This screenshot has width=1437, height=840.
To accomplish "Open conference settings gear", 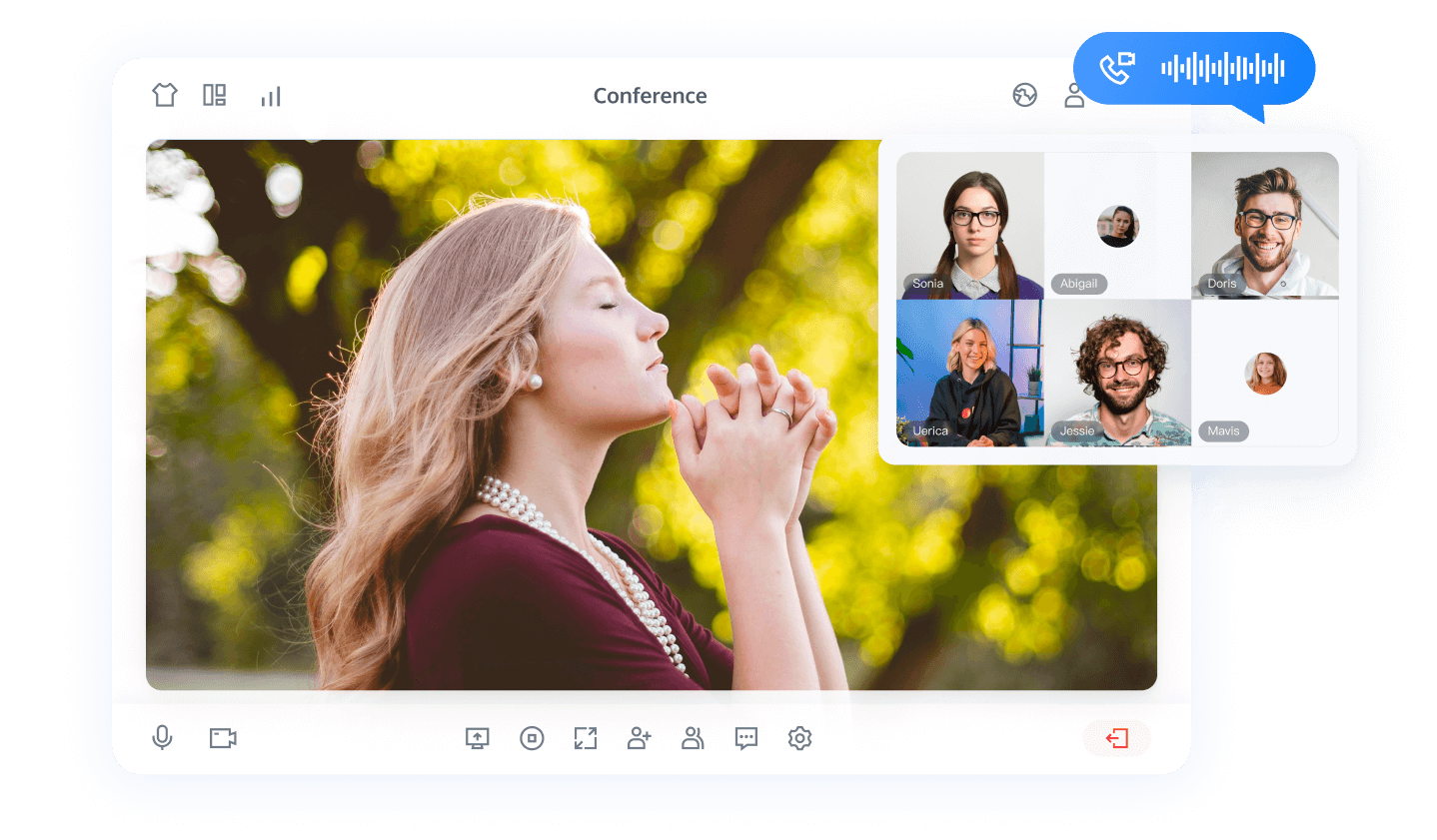I will [799, 738].
